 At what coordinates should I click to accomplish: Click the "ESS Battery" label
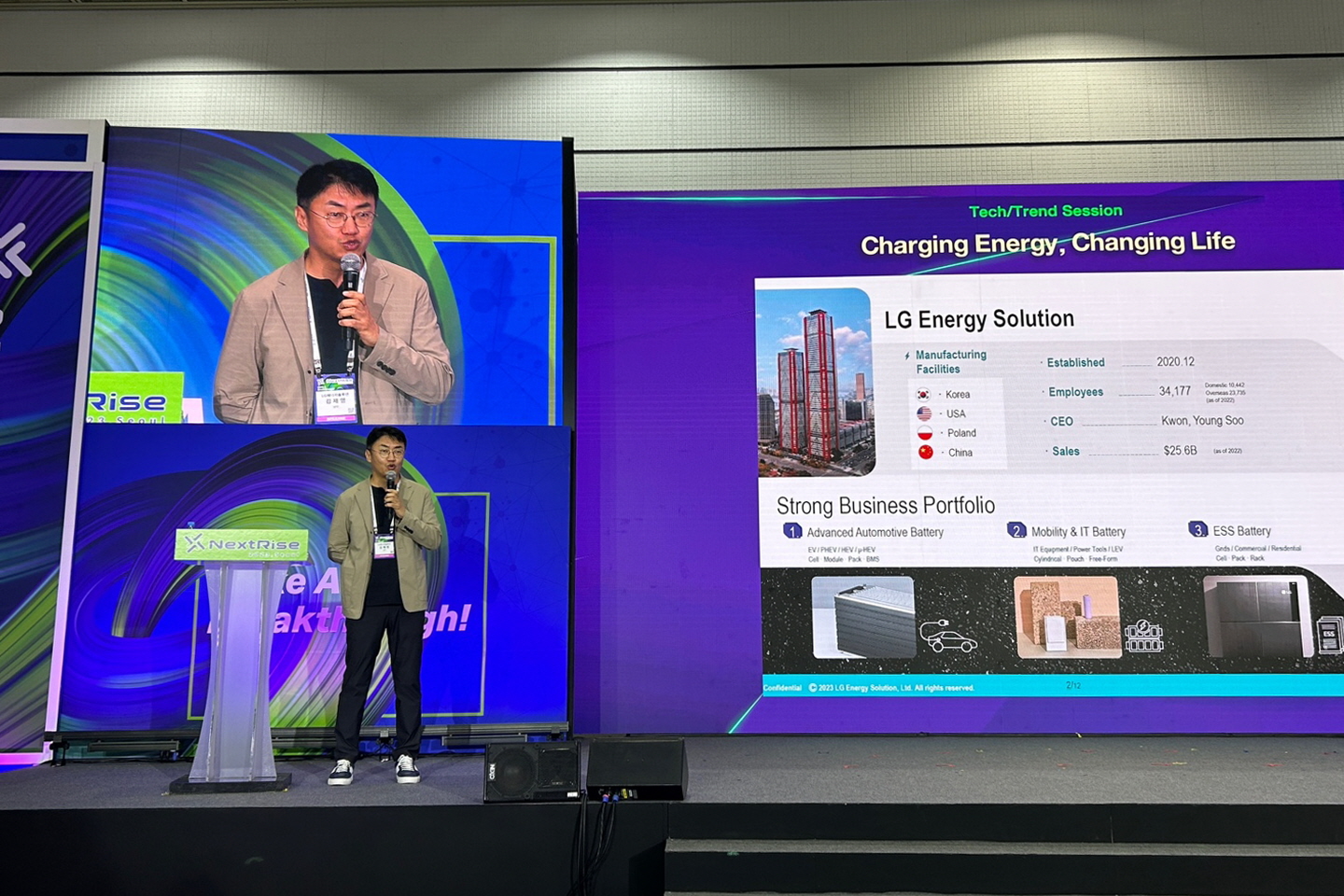[x=1241, y=531]
